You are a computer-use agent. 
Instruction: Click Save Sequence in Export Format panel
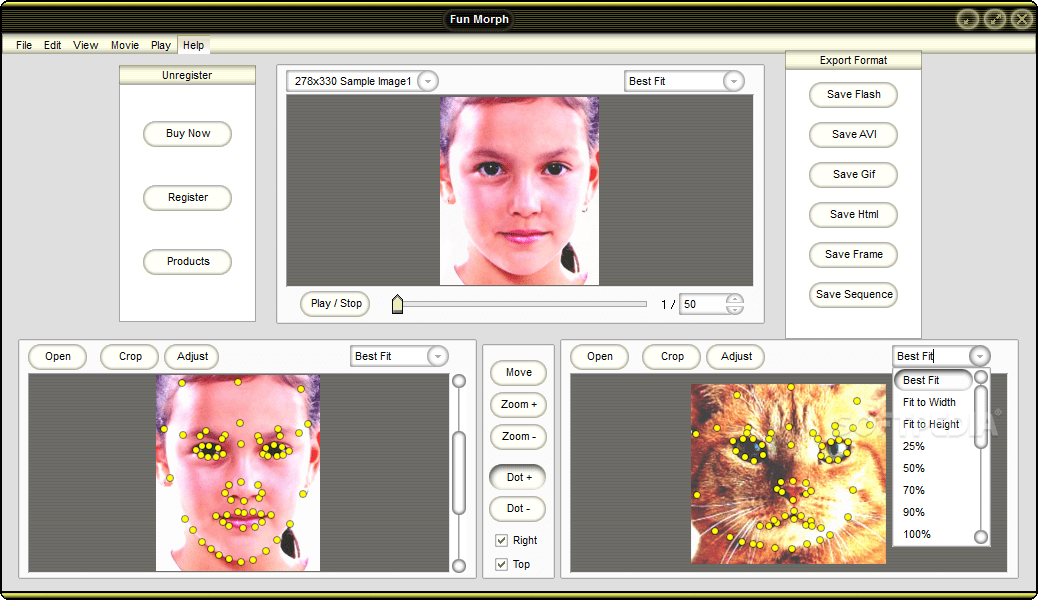click(852, 294)
